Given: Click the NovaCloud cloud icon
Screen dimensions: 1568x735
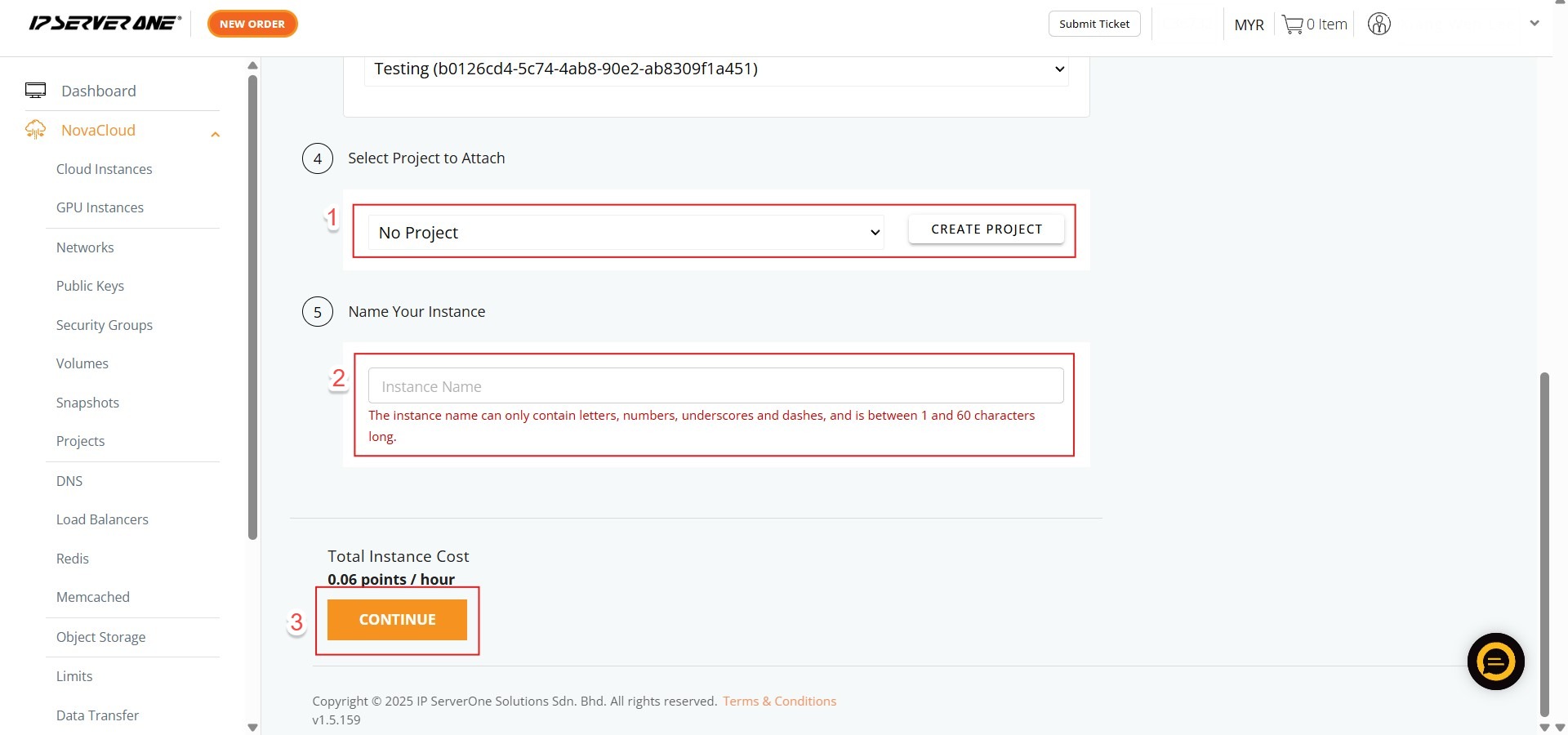Looking at the screenshot, I should click(35, 130).
